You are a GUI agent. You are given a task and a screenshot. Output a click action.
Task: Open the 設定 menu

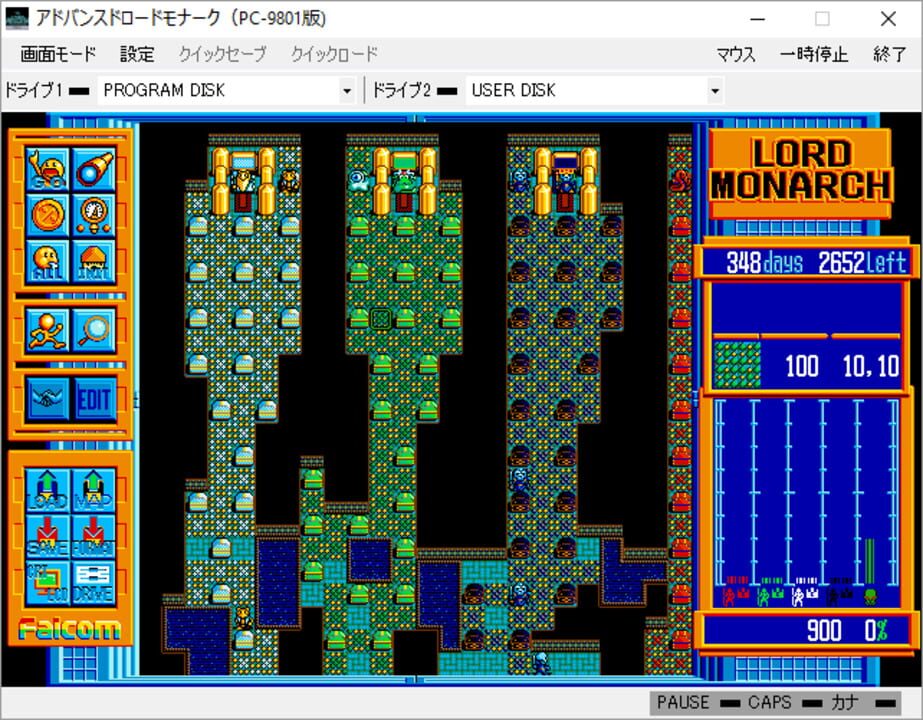[136, 54]
